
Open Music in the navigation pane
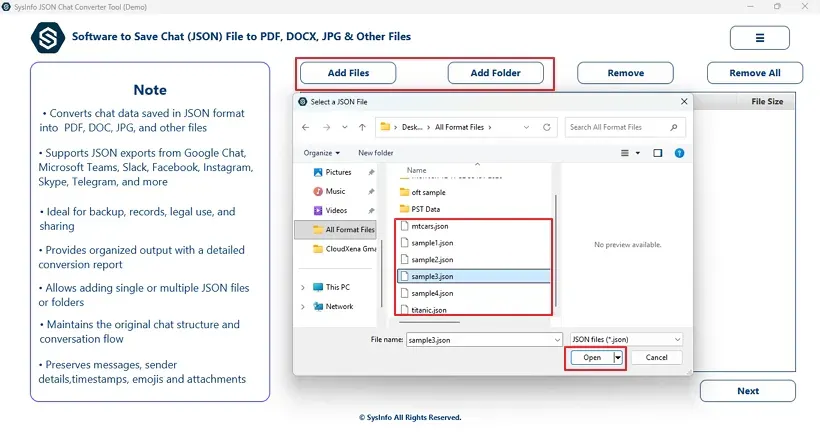(335, 191)
